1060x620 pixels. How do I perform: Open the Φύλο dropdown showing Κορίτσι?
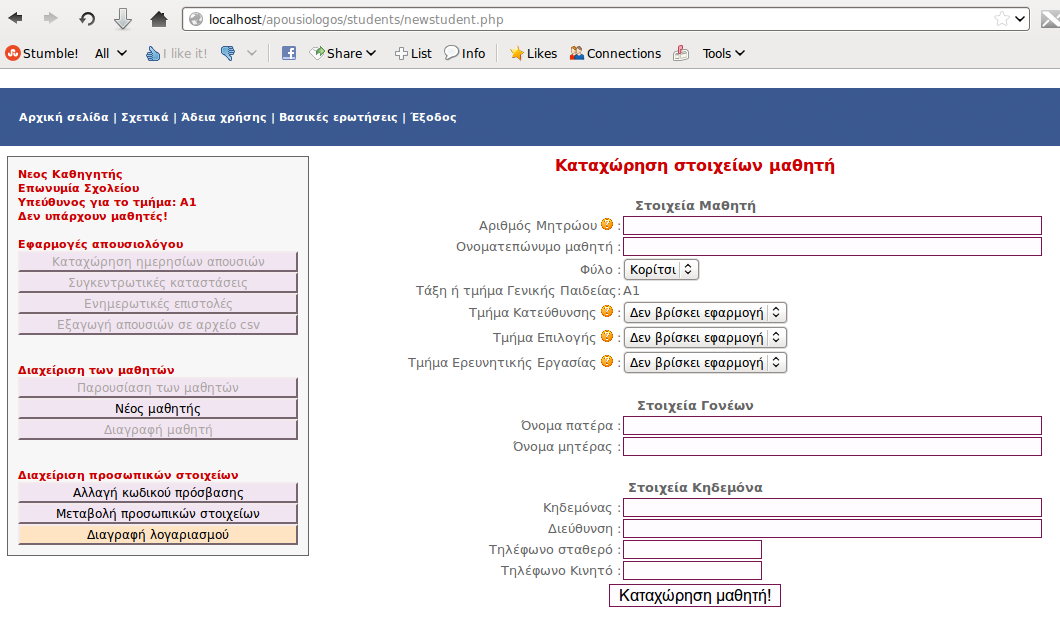661,269
